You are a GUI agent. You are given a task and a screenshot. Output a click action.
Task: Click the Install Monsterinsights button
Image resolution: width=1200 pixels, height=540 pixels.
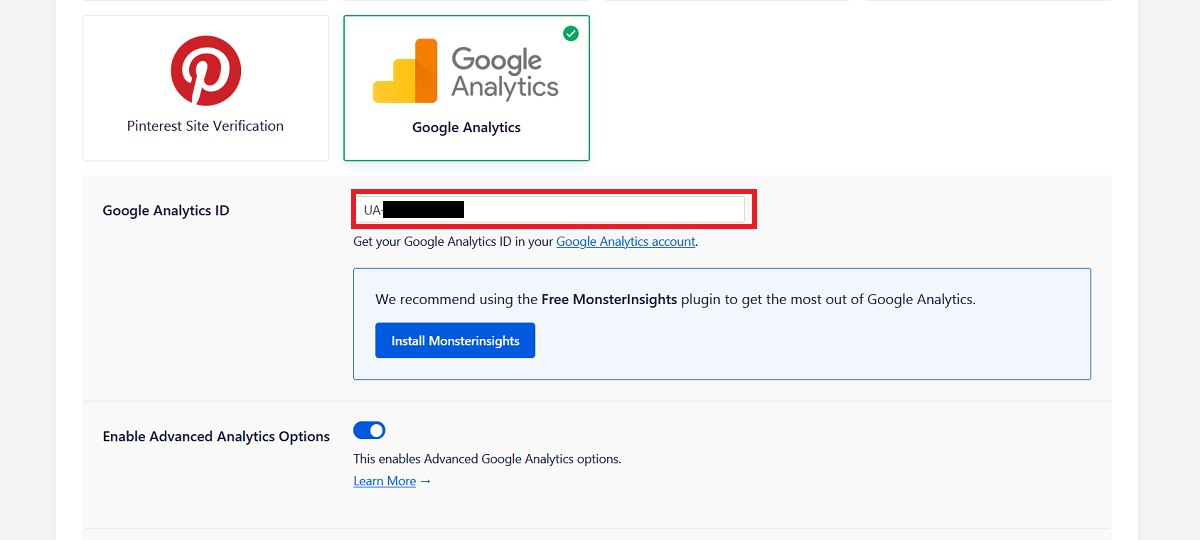(455, 341)
